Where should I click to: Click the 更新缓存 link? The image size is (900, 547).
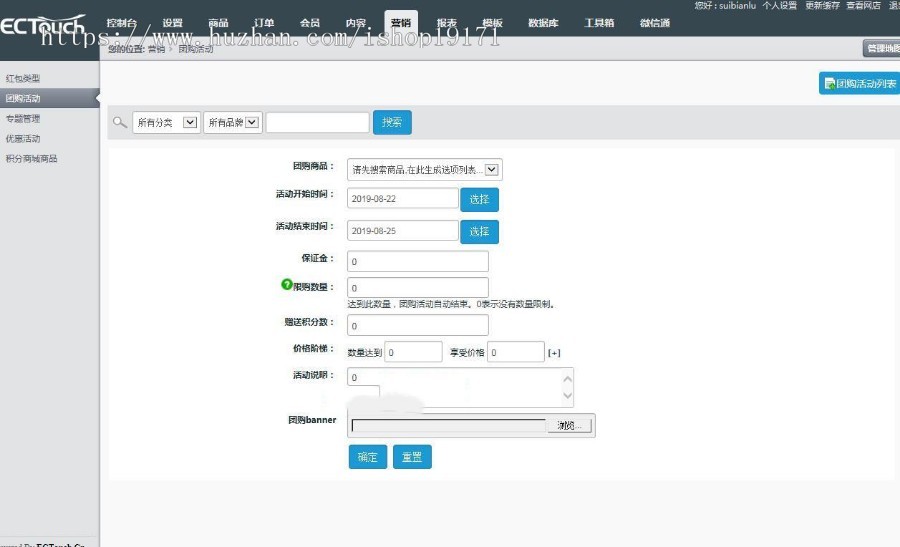click(x=823, y=5)
